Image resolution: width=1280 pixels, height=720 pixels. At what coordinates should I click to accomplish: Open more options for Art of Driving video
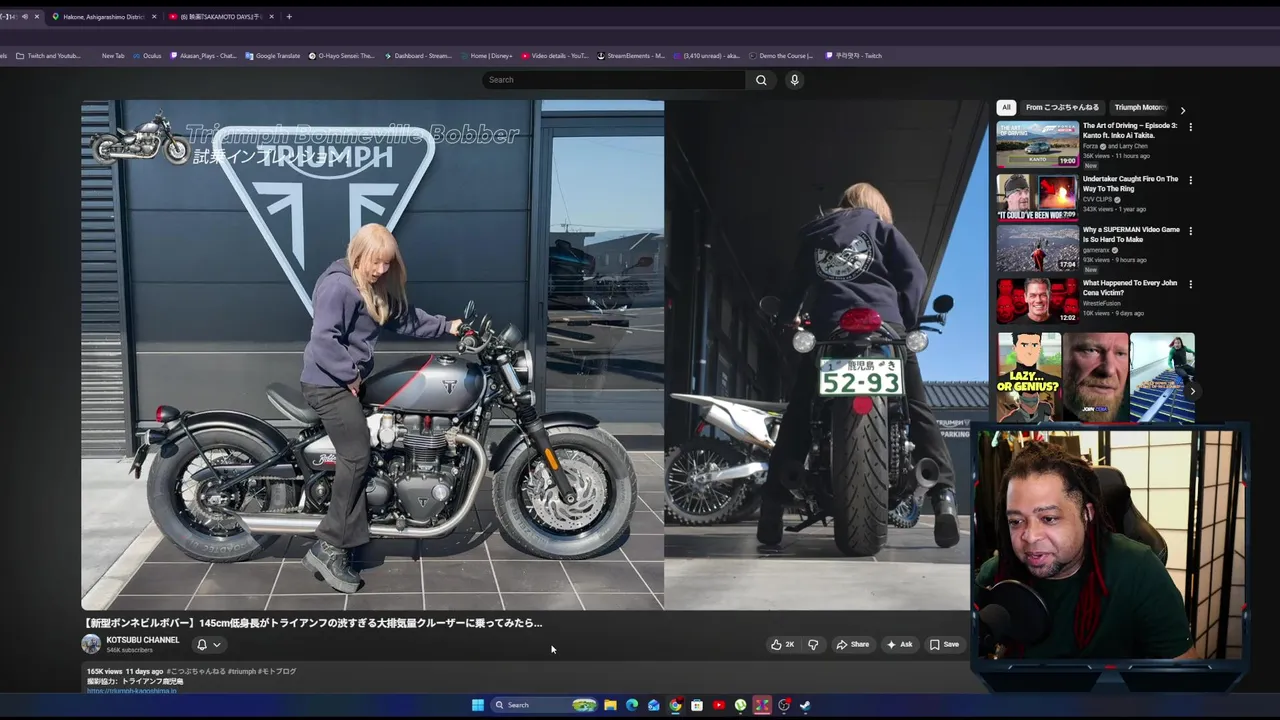click(x=1190, y=127)
